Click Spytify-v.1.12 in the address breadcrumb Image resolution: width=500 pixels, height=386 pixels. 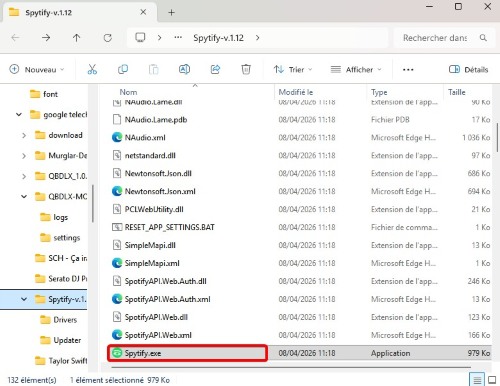point(218,38)
